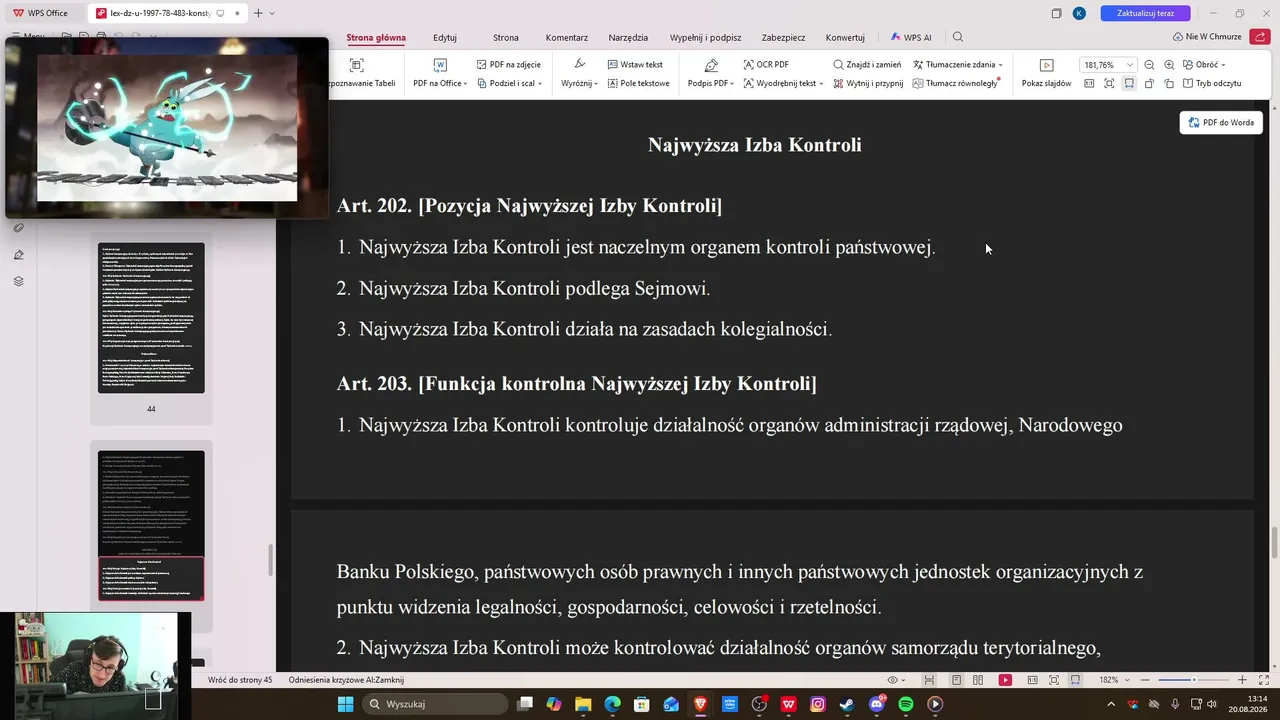Viewport: 1280px width, 720px height.
Task: Toggle fit-width view in the toolbar
Action: [1129, 83]
